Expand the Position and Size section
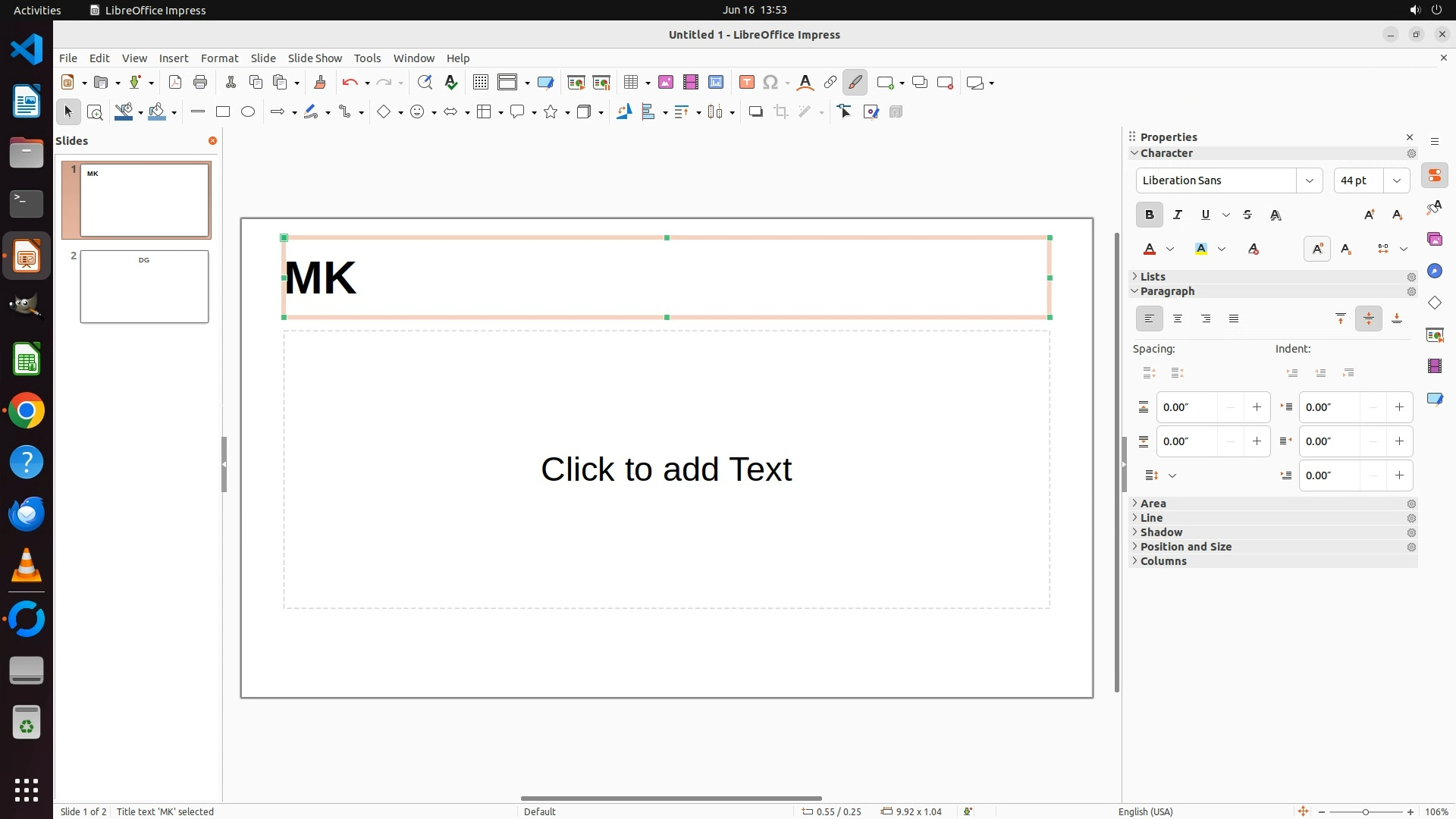Screen dimensions: 1456x819 (1185, 547)
